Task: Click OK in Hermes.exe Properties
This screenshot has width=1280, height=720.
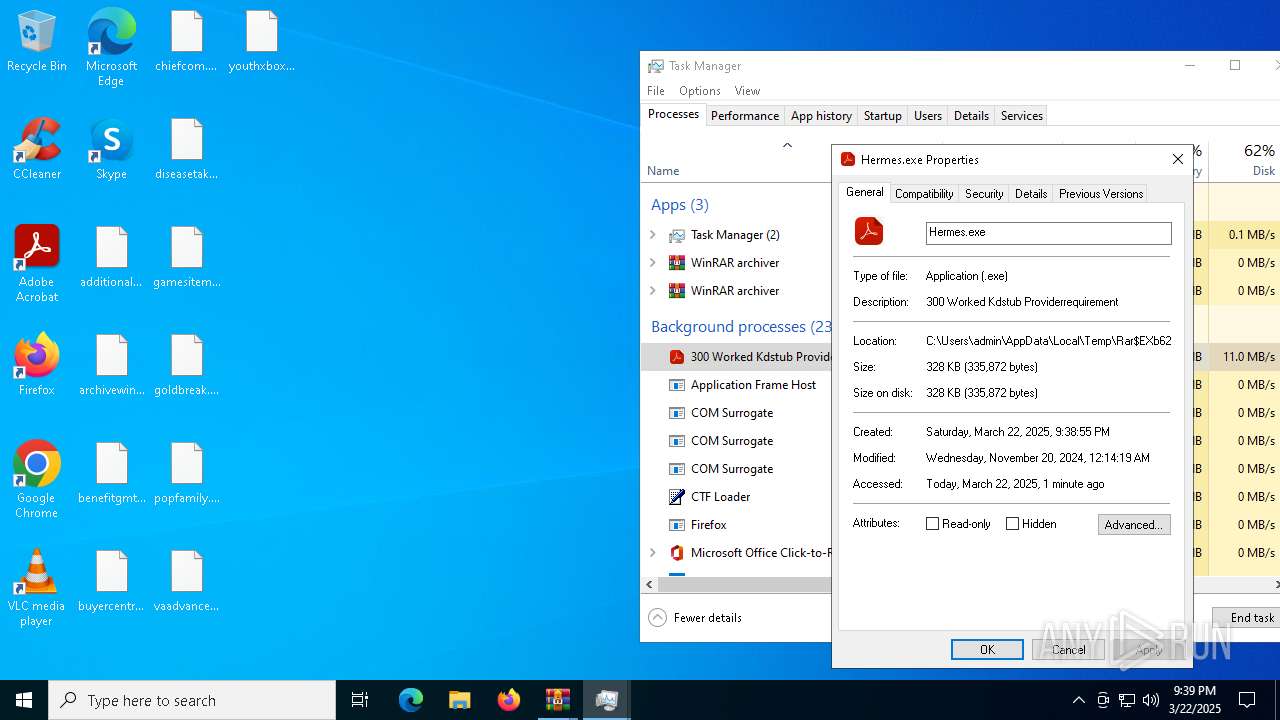Action: (987, 650)
